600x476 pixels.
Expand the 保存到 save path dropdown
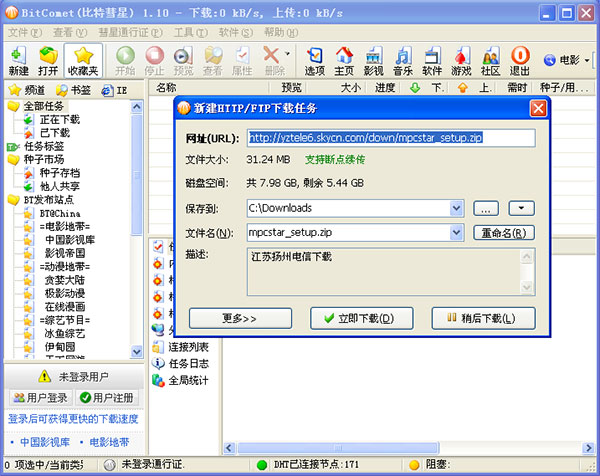pyautogui.click(x=457, y=208)
